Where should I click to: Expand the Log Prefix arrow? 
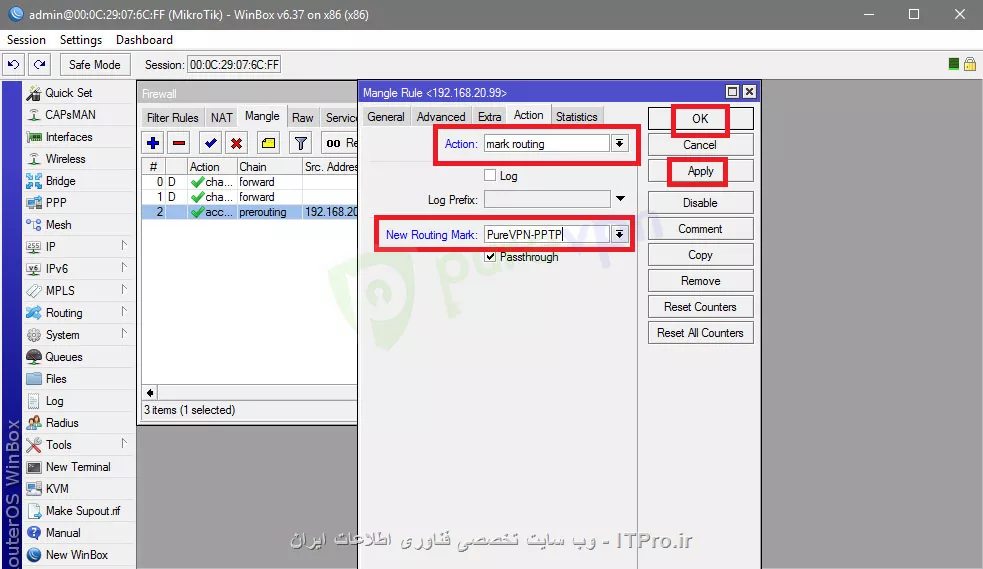[620, 199]
